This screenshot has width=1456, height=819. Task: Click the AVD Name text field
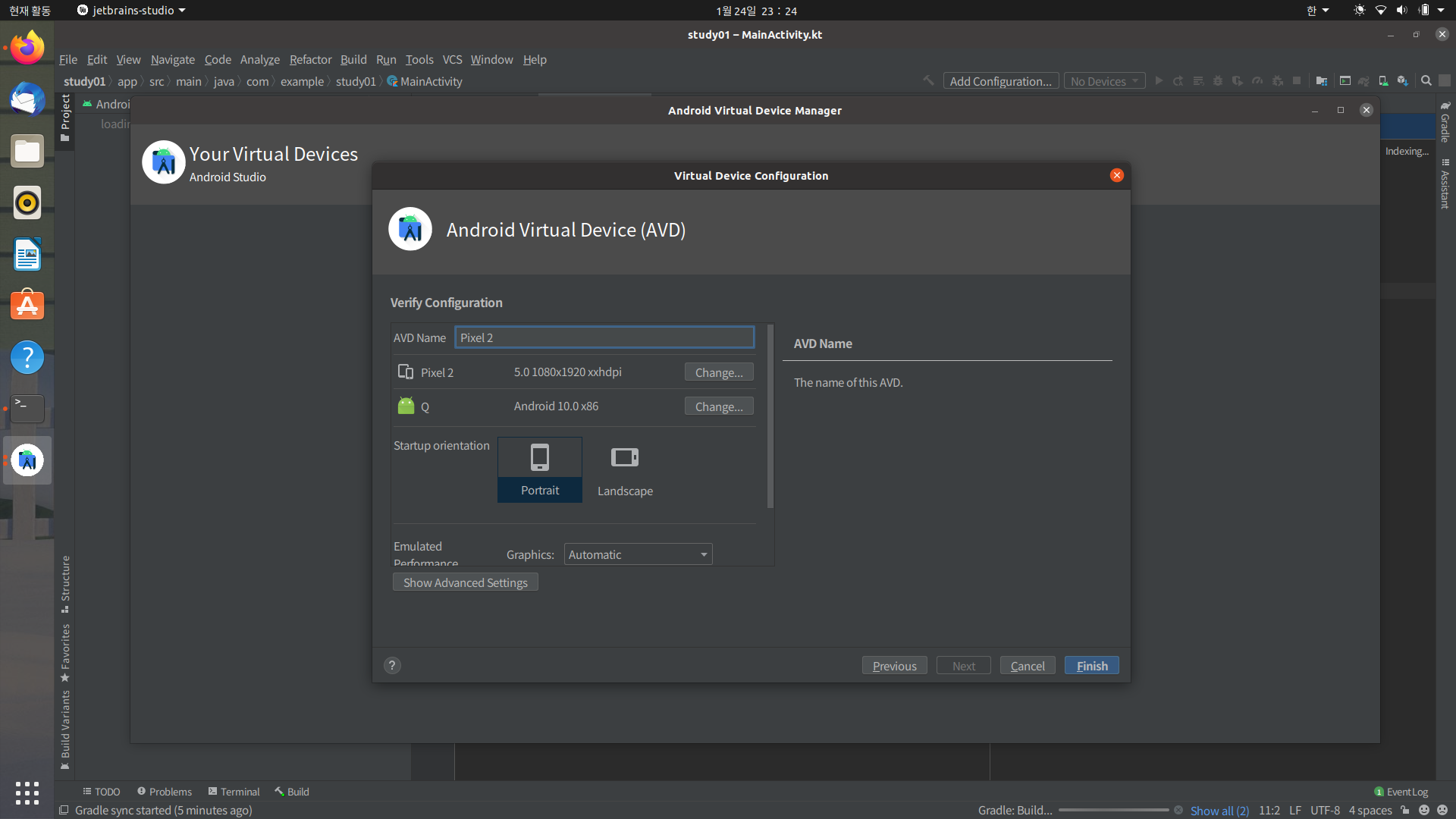point(604,337)
